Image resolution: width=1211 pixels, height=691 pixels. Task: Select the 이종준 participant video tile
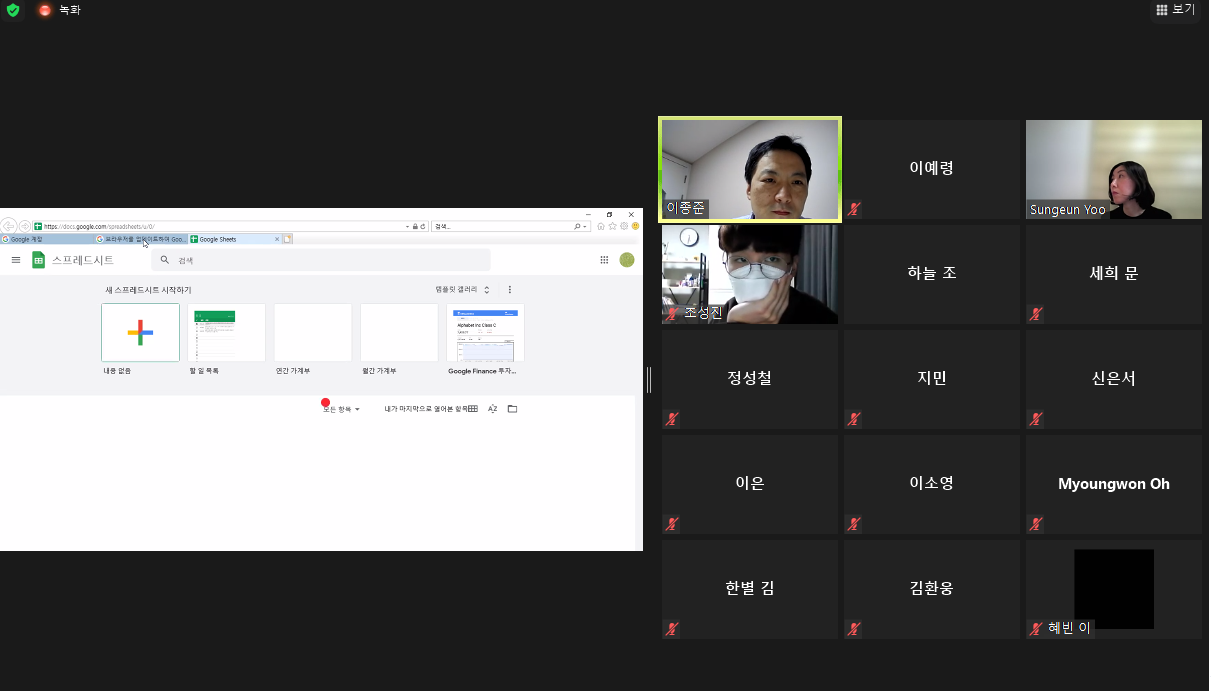pyautogui.click(x=750, y=168)
